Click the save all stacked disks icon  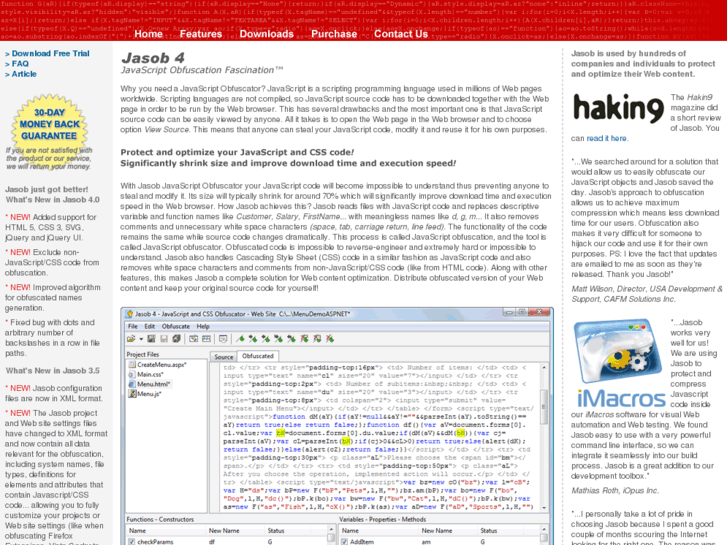pos(176,339)
